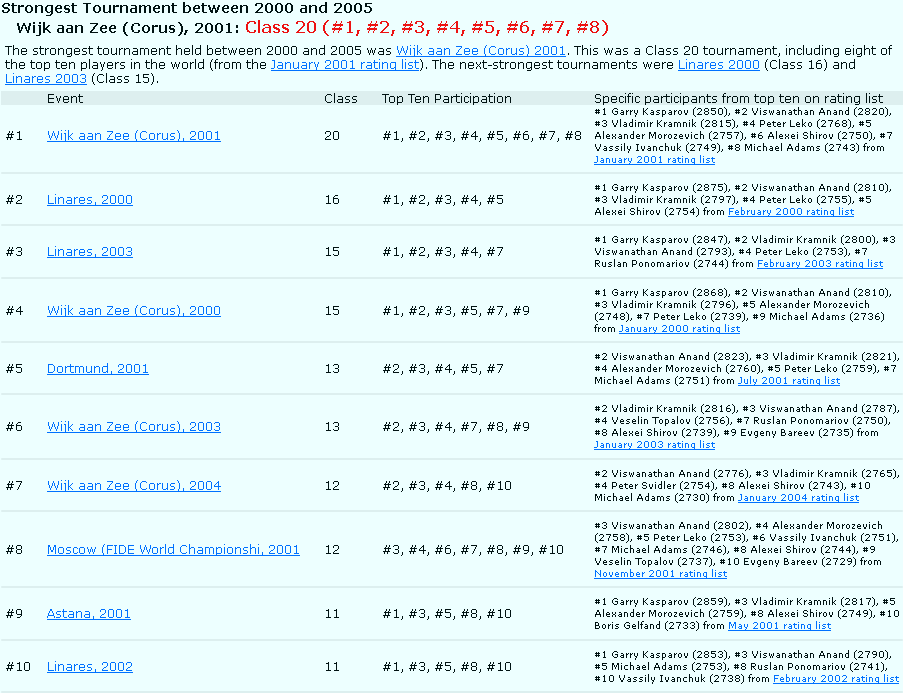
Task: Open the Linares, 2000 event in row #2
Action: click(89, 199)
